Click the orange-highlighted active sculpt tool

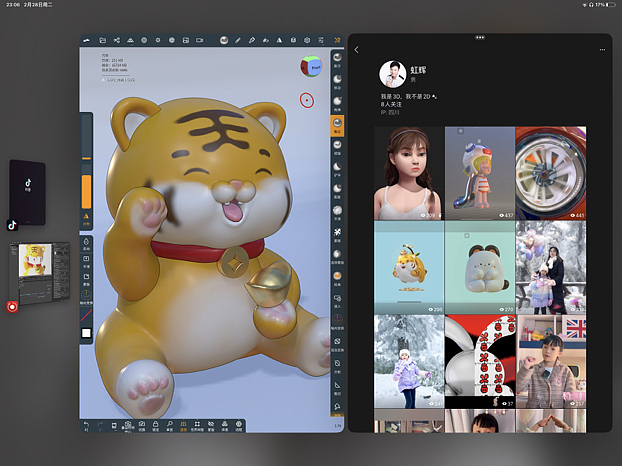pos(337,125)
